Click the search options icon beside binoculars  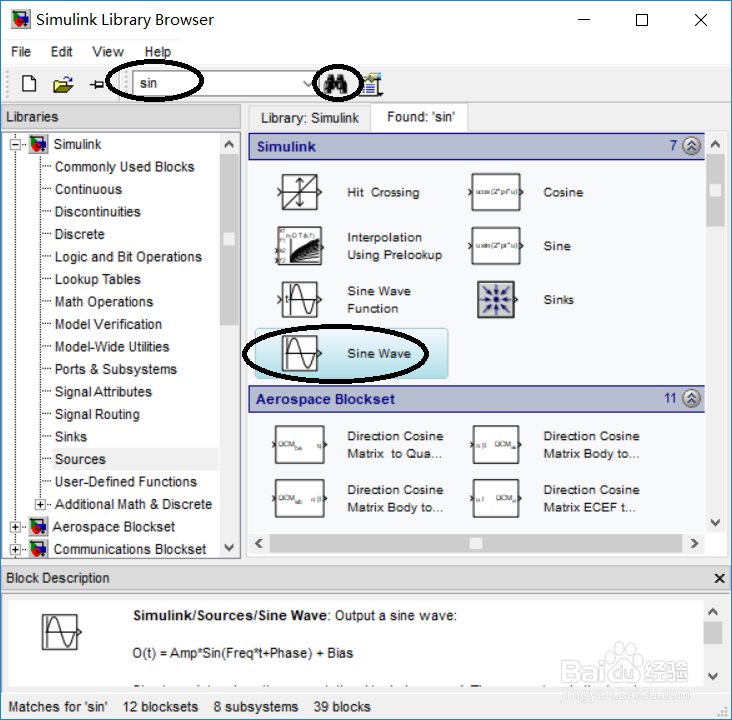tap(371, 84)
